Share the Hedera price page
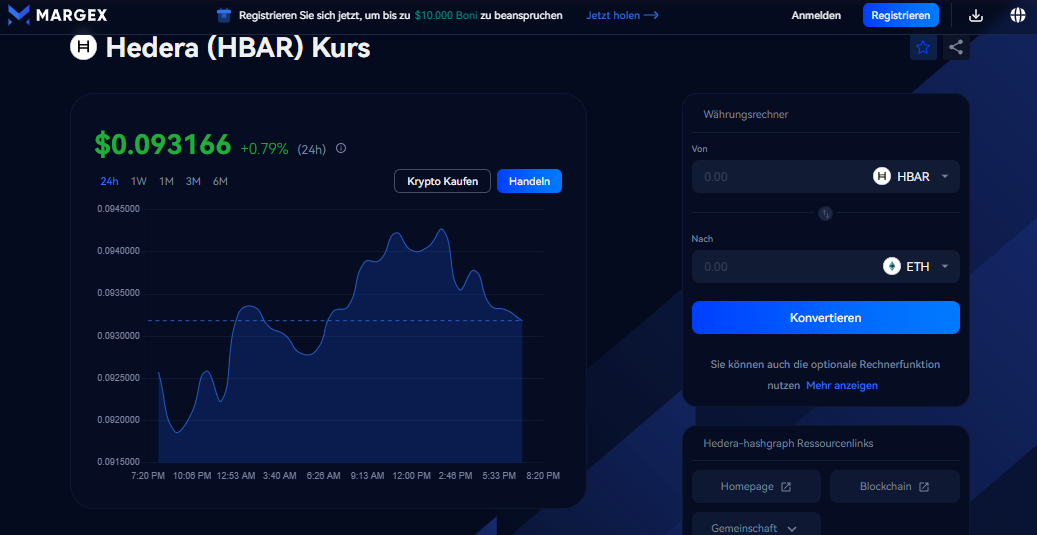This screenshot has height=535, width=1037. 956,48
